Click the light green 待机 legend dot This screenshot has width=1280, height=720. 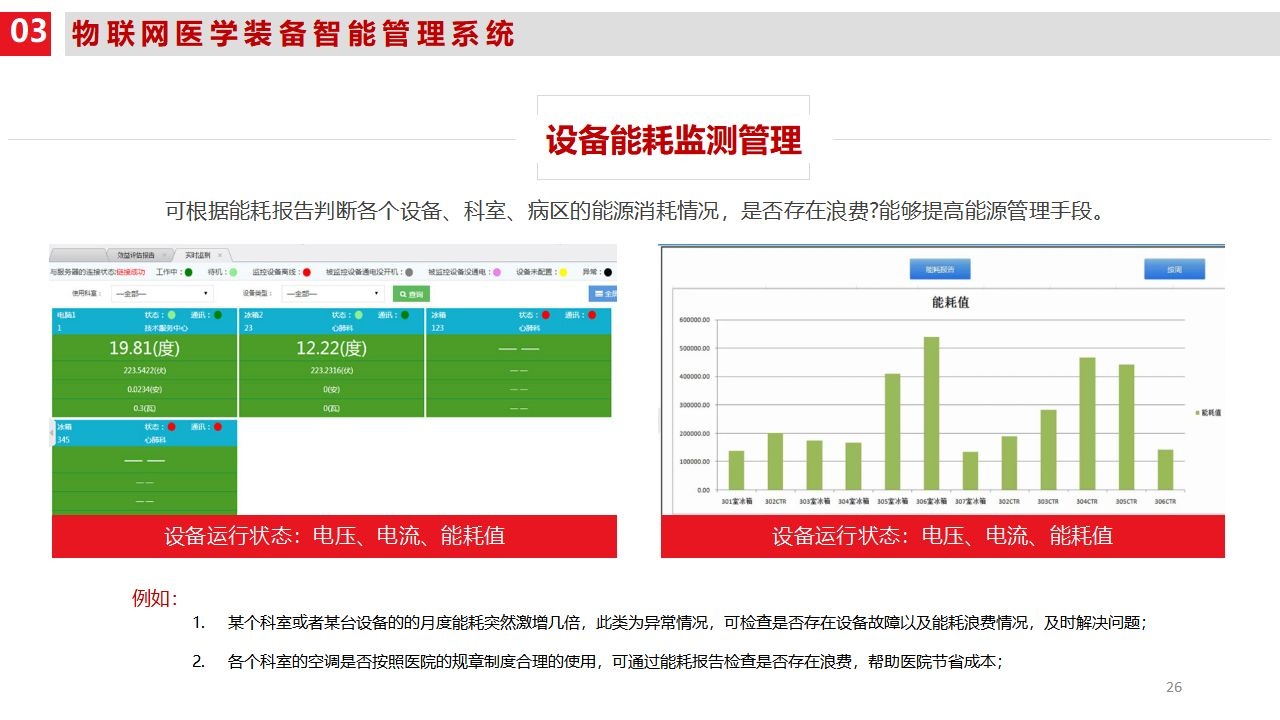point(233,272)
